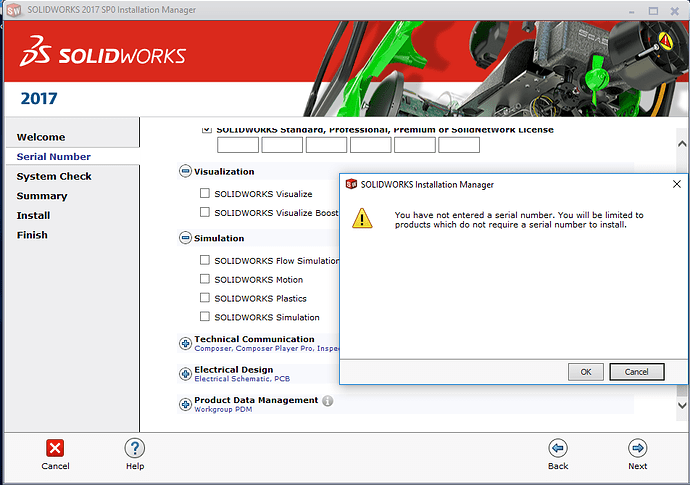Click fourth serial number field
The width and height of the screenshot is (690, 485).
pos(371,145)
